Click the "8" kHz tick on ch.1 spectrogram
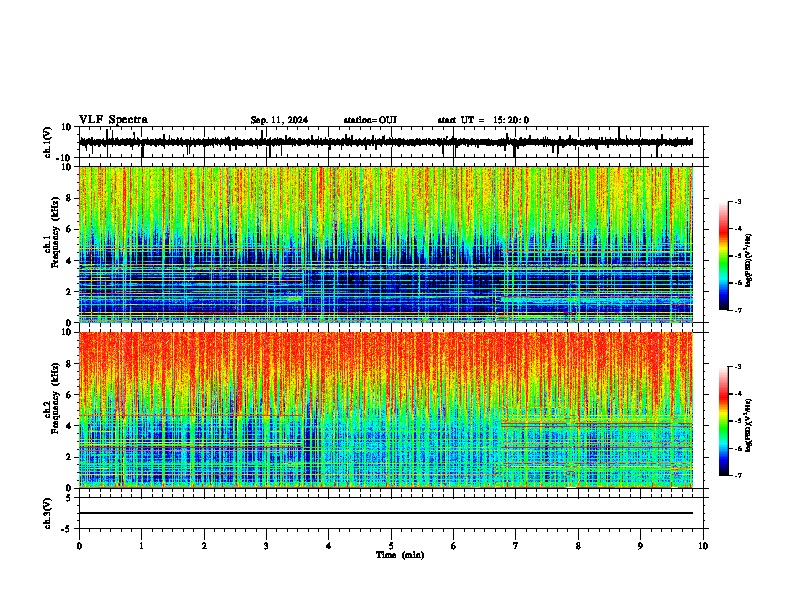Image resolution: width=792 pixels, height=612 pixels. point(69,198)
